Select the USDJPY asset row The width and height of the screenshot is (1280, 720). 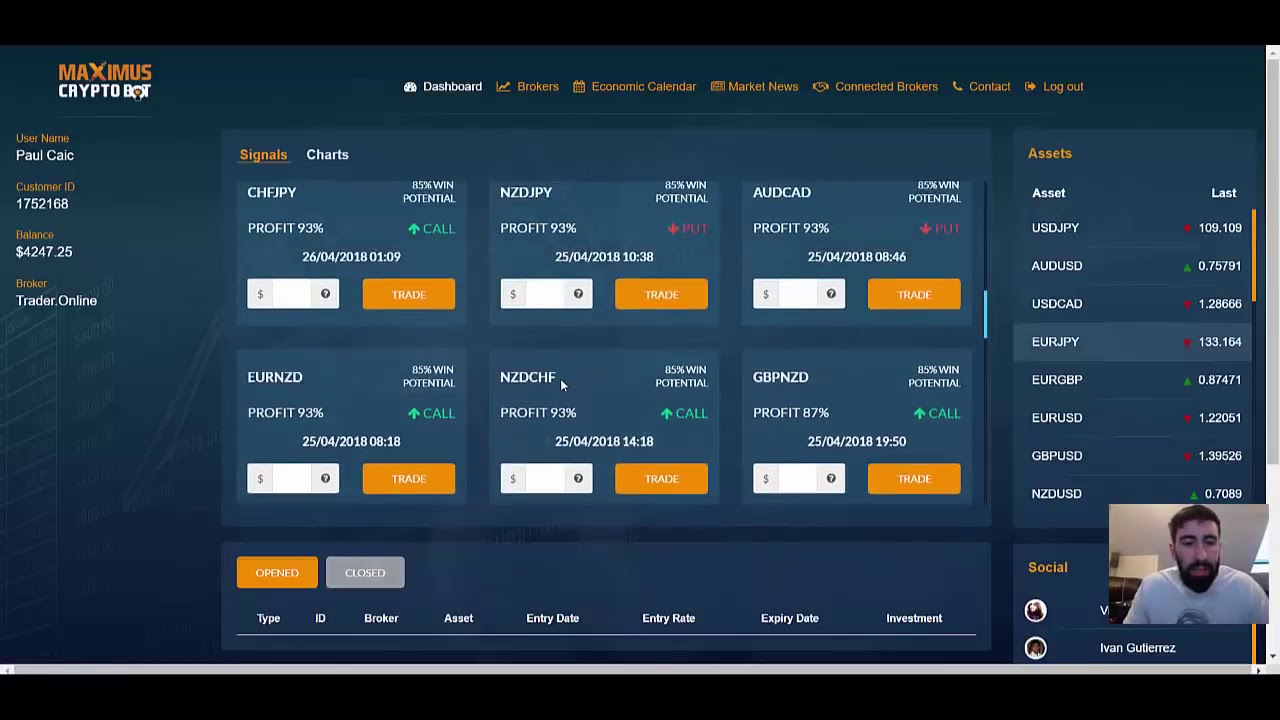[x=1135, y=228]
